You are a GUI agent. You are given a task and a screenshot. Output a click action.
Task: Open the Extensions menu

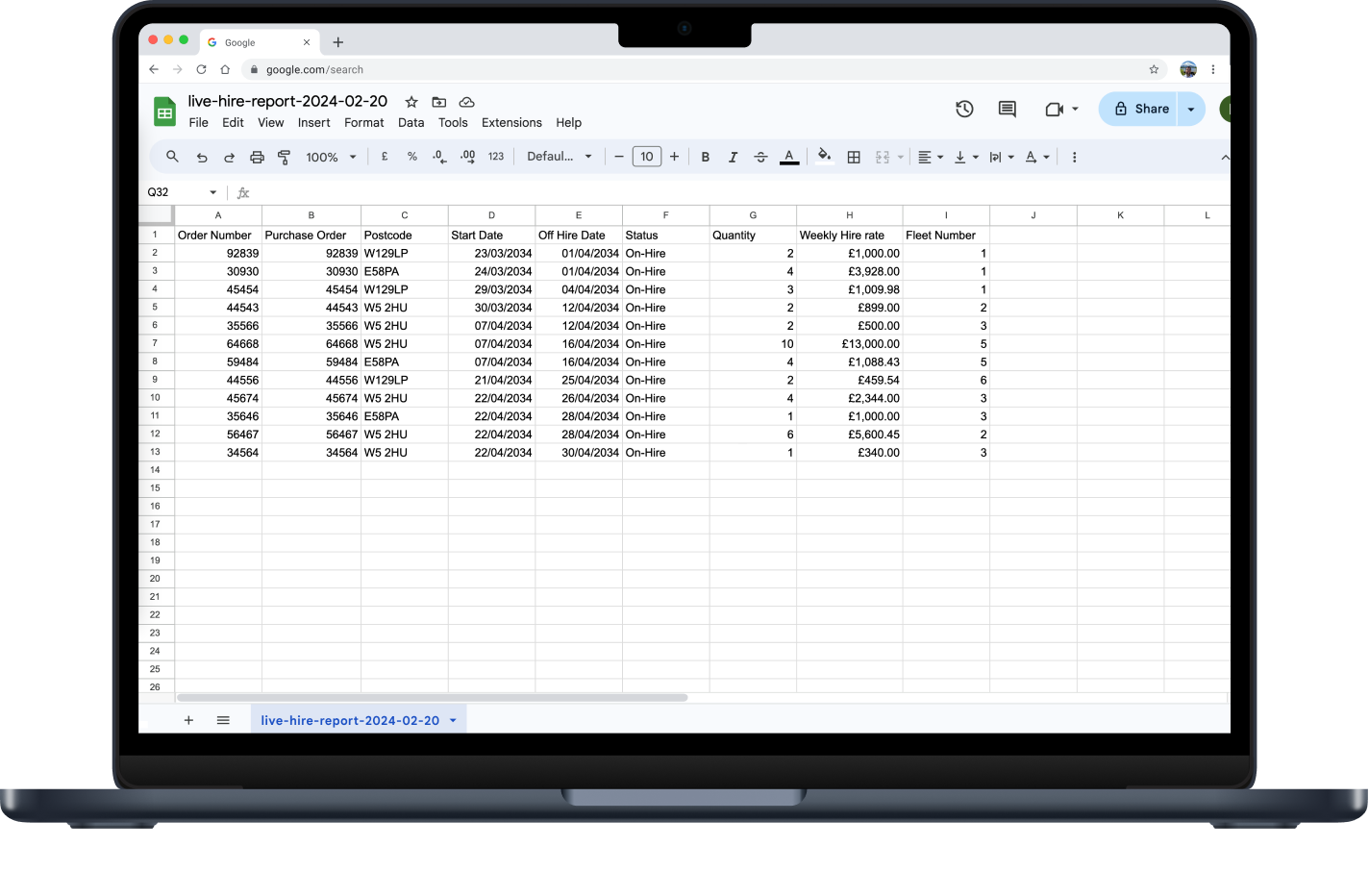(511, 123)
